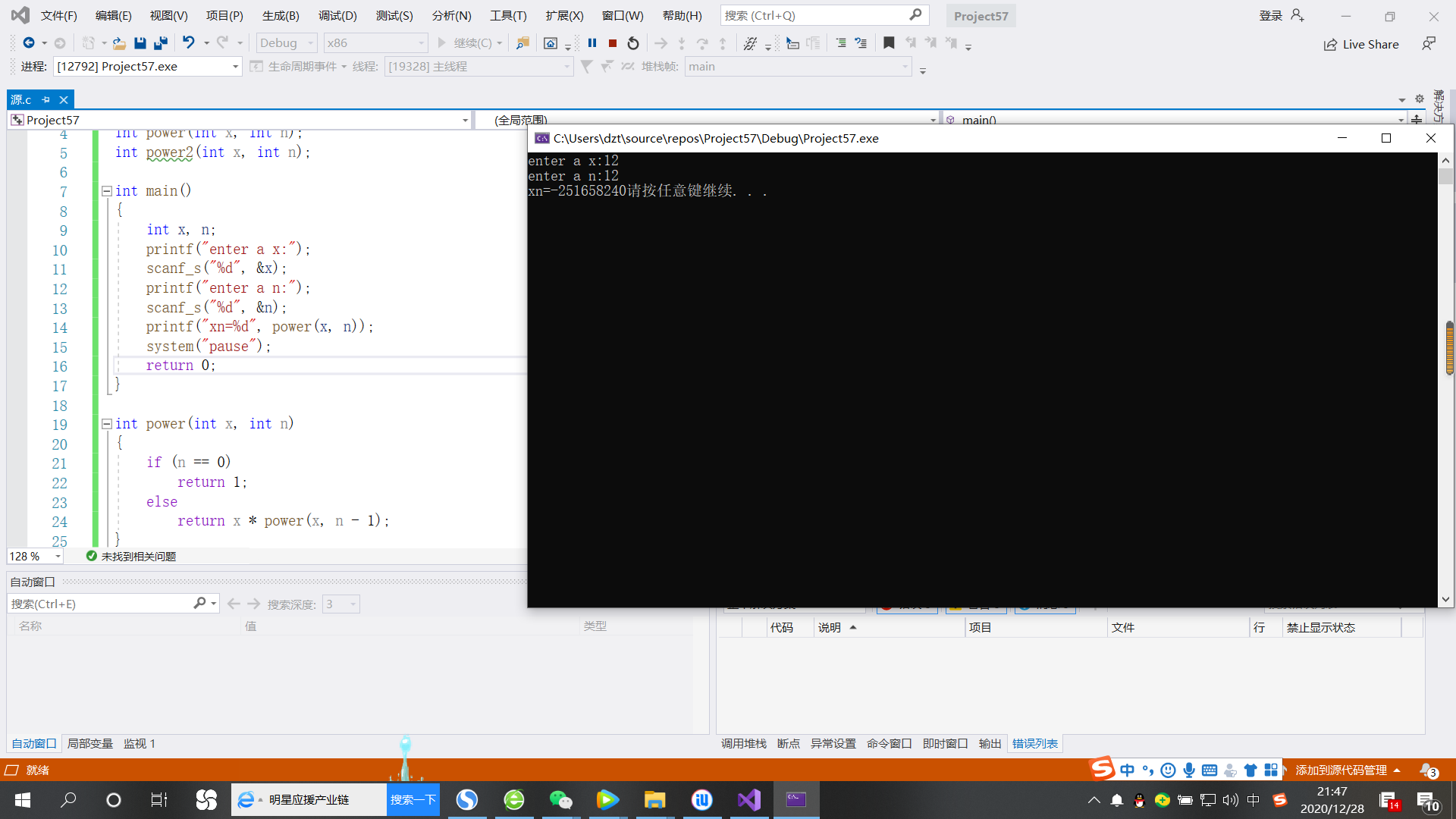Open Visual Studio from the Windows taskbar

748,799
